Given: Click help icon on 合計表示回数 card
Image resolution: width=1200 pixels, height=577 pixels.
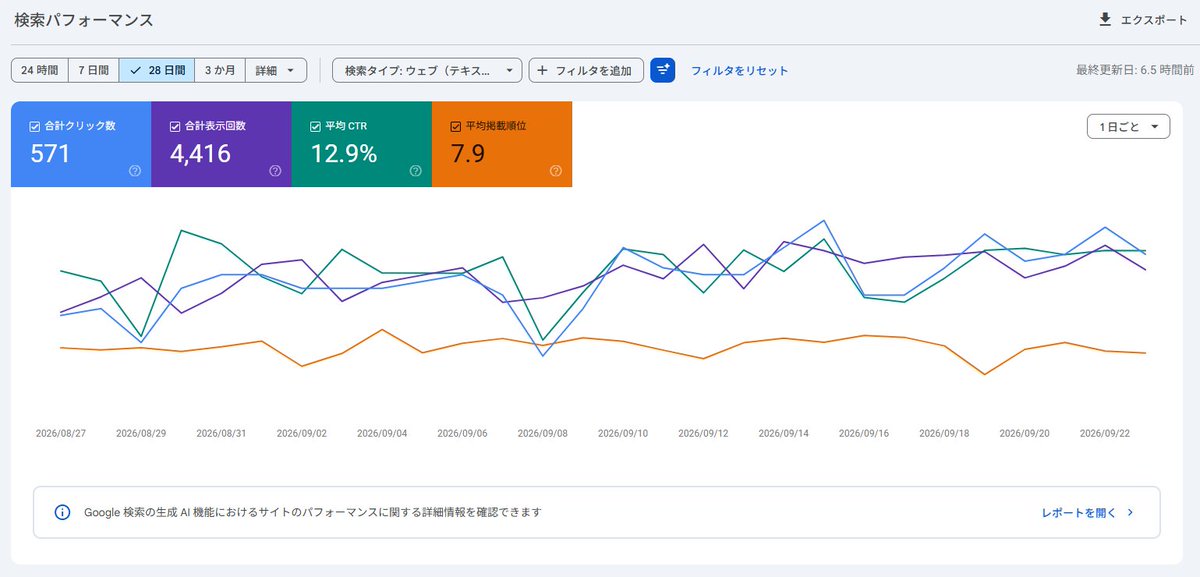Looking at the screenshot, I should point(275,171).
